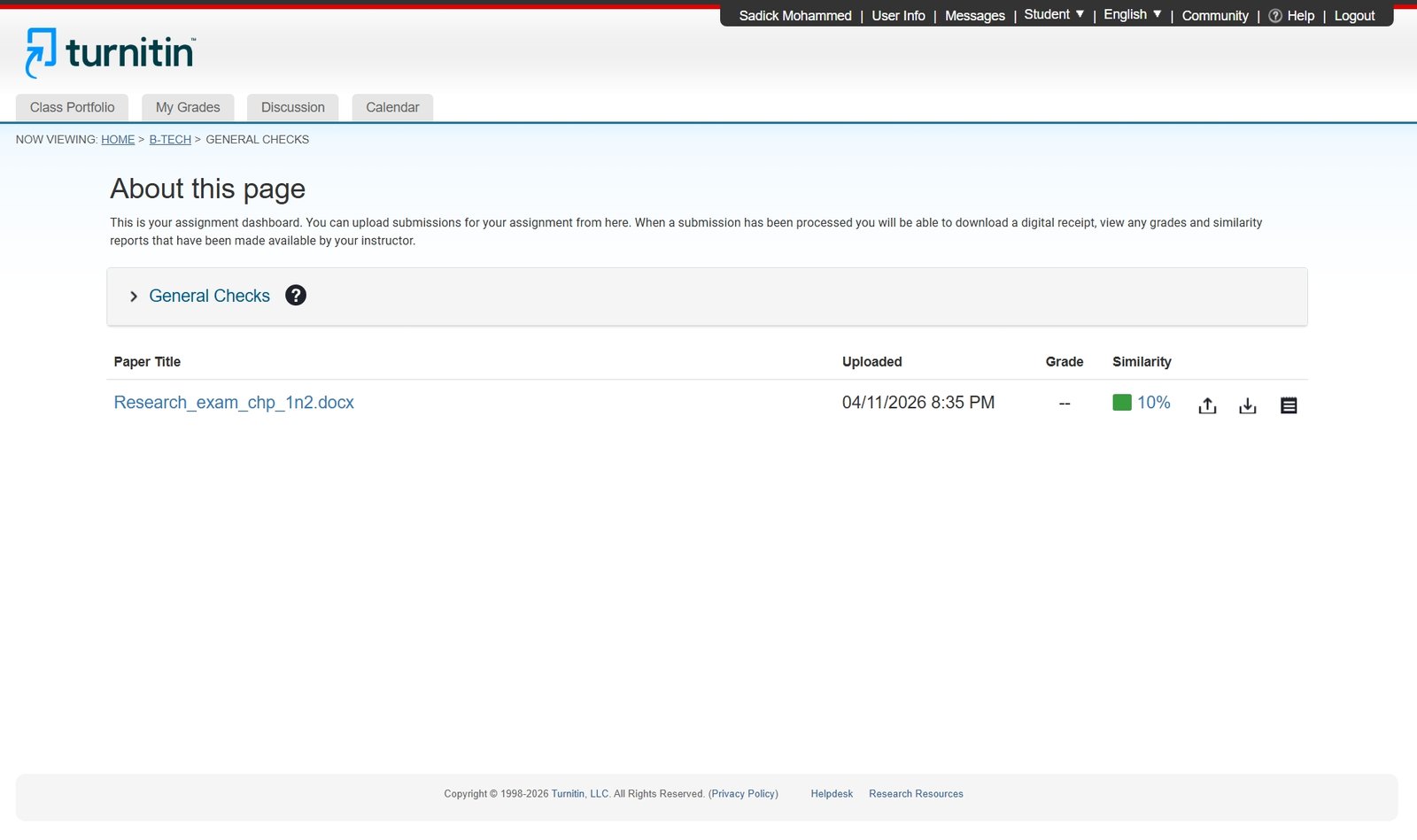The height and width of the screenshot is (840, 1417).
Task: Open the Discussion tab
Action: pyautogui.click(x=293, y=107)
